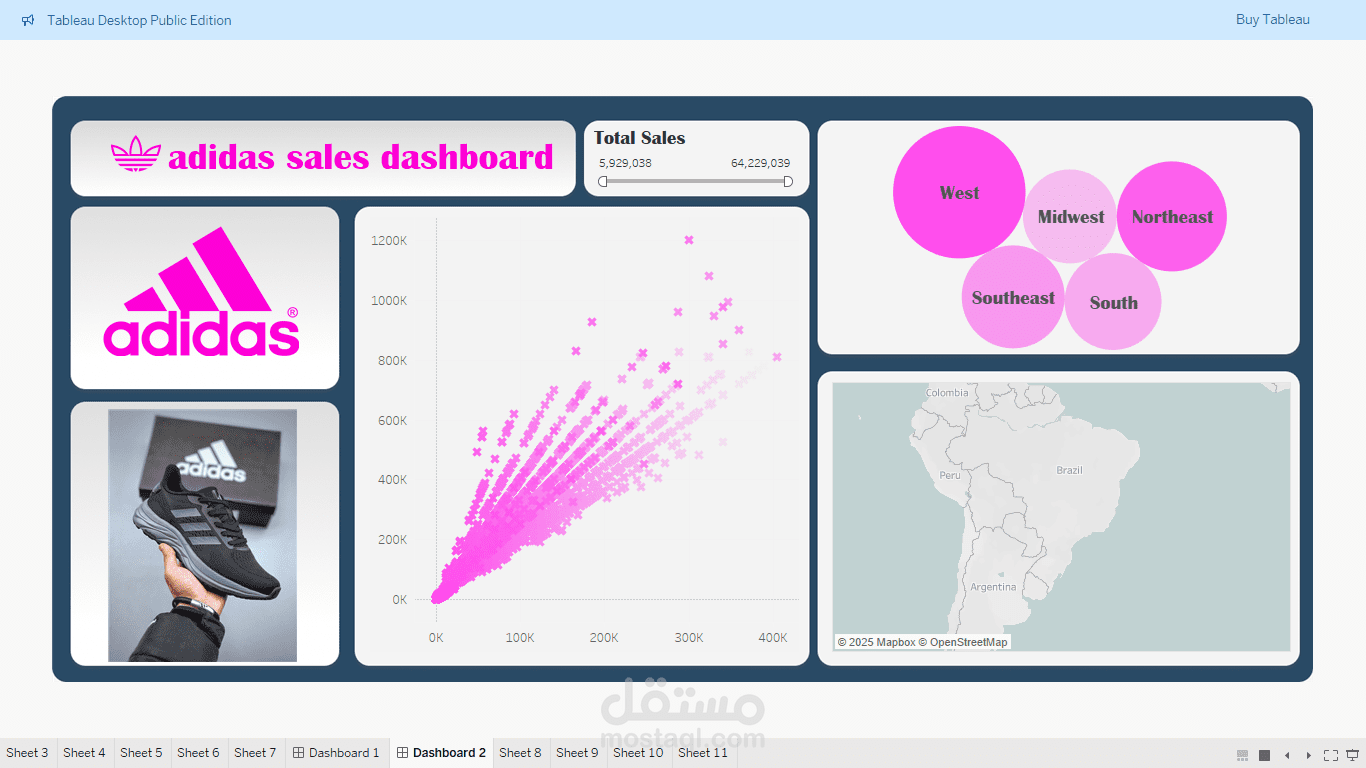Show the filmstrip view

pyautogui.click(x=1243, y=755)
